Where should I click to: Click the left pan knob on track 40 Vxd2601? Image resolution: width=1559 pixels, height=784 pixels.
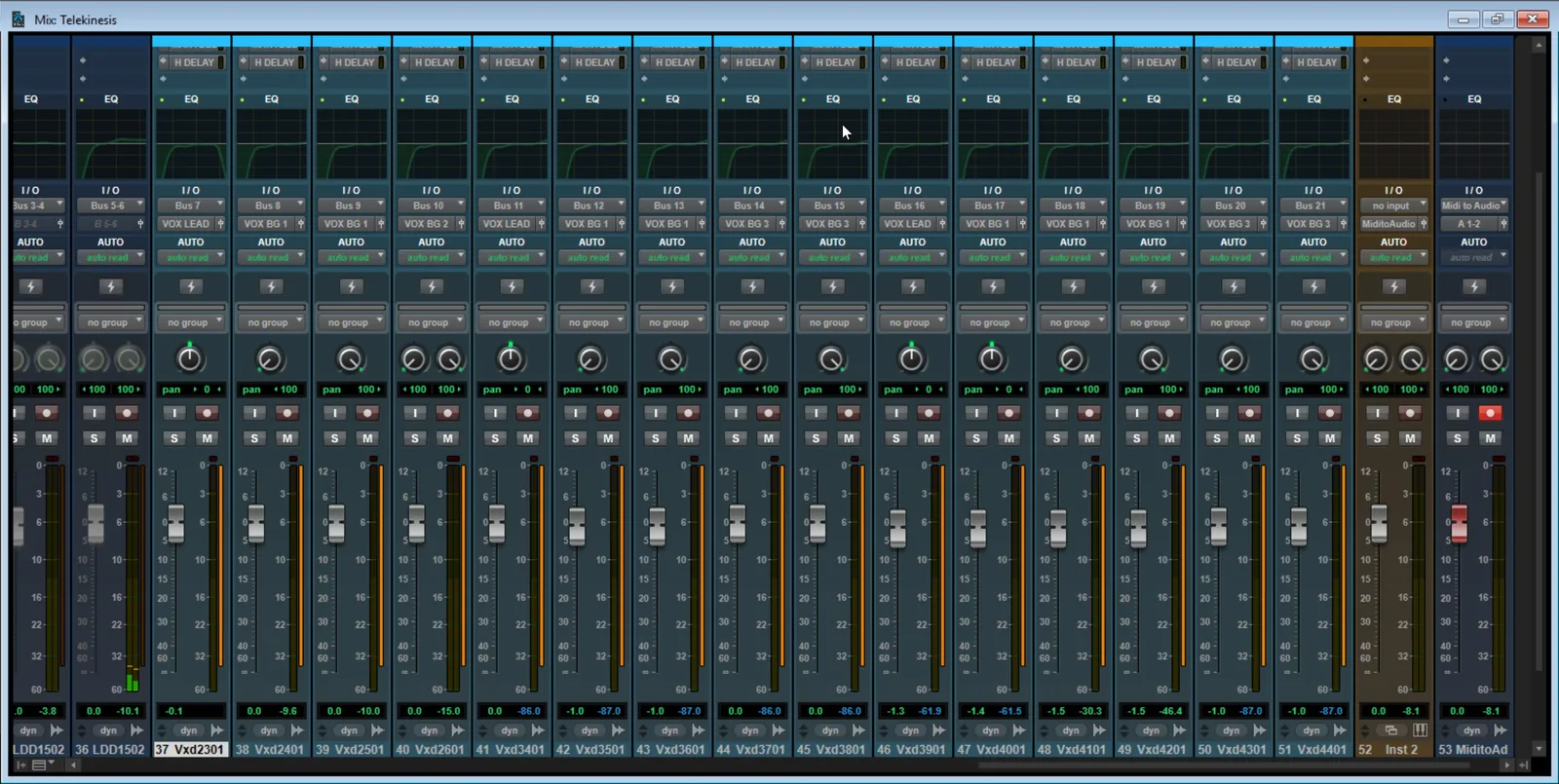[414, 360]
